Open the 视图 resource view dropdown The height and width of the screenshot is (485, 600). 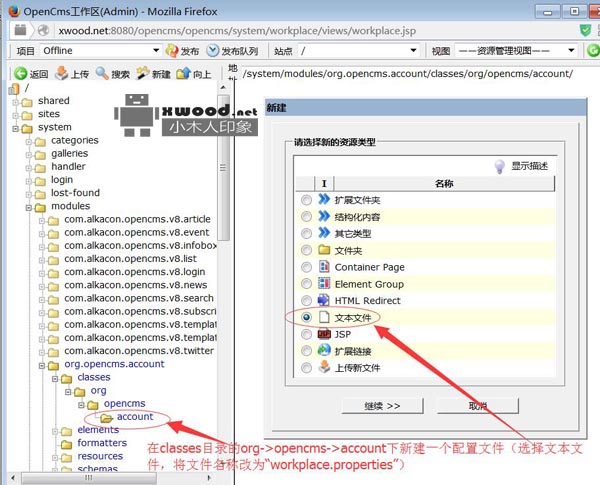pos(517,51)
